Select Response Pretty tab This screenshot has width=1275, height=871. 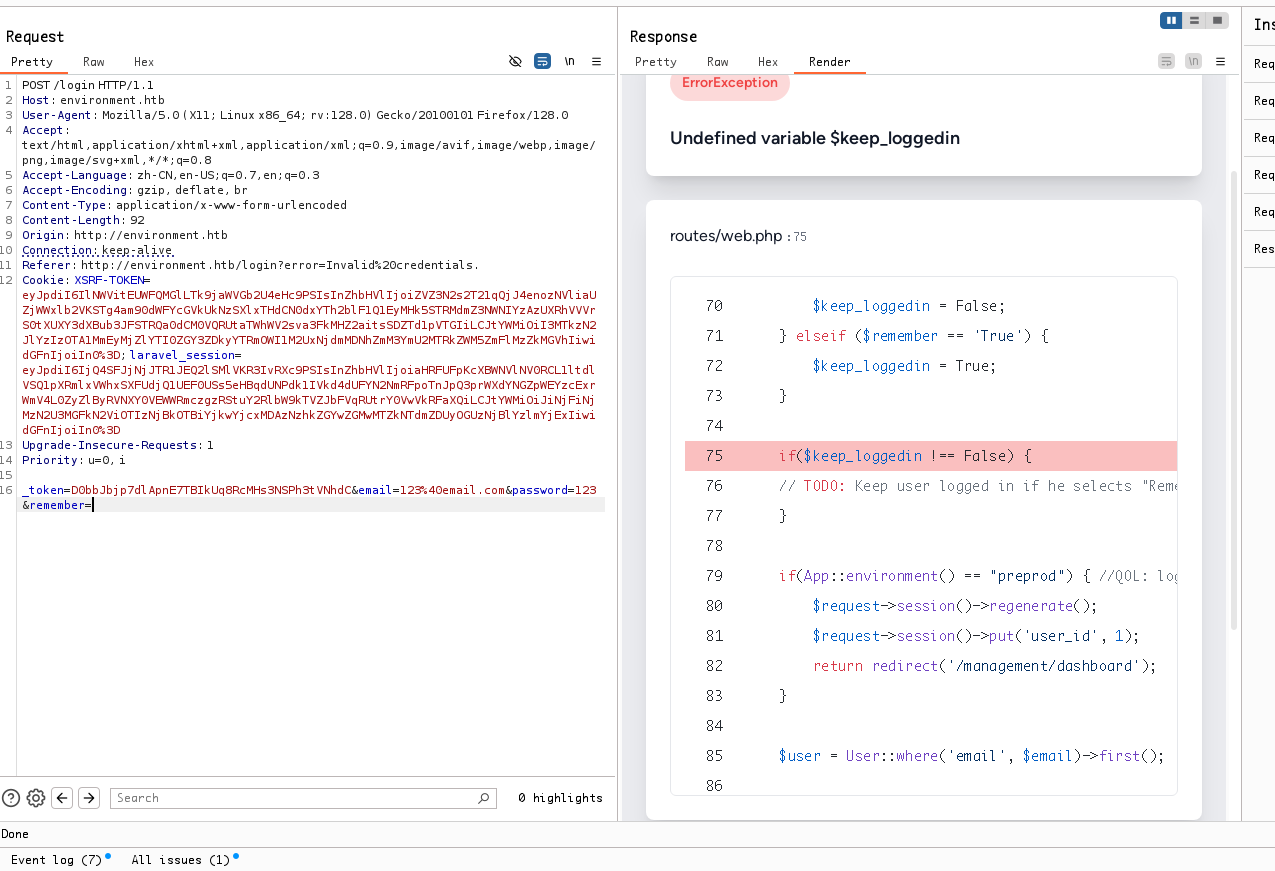[x=656, y=62]
